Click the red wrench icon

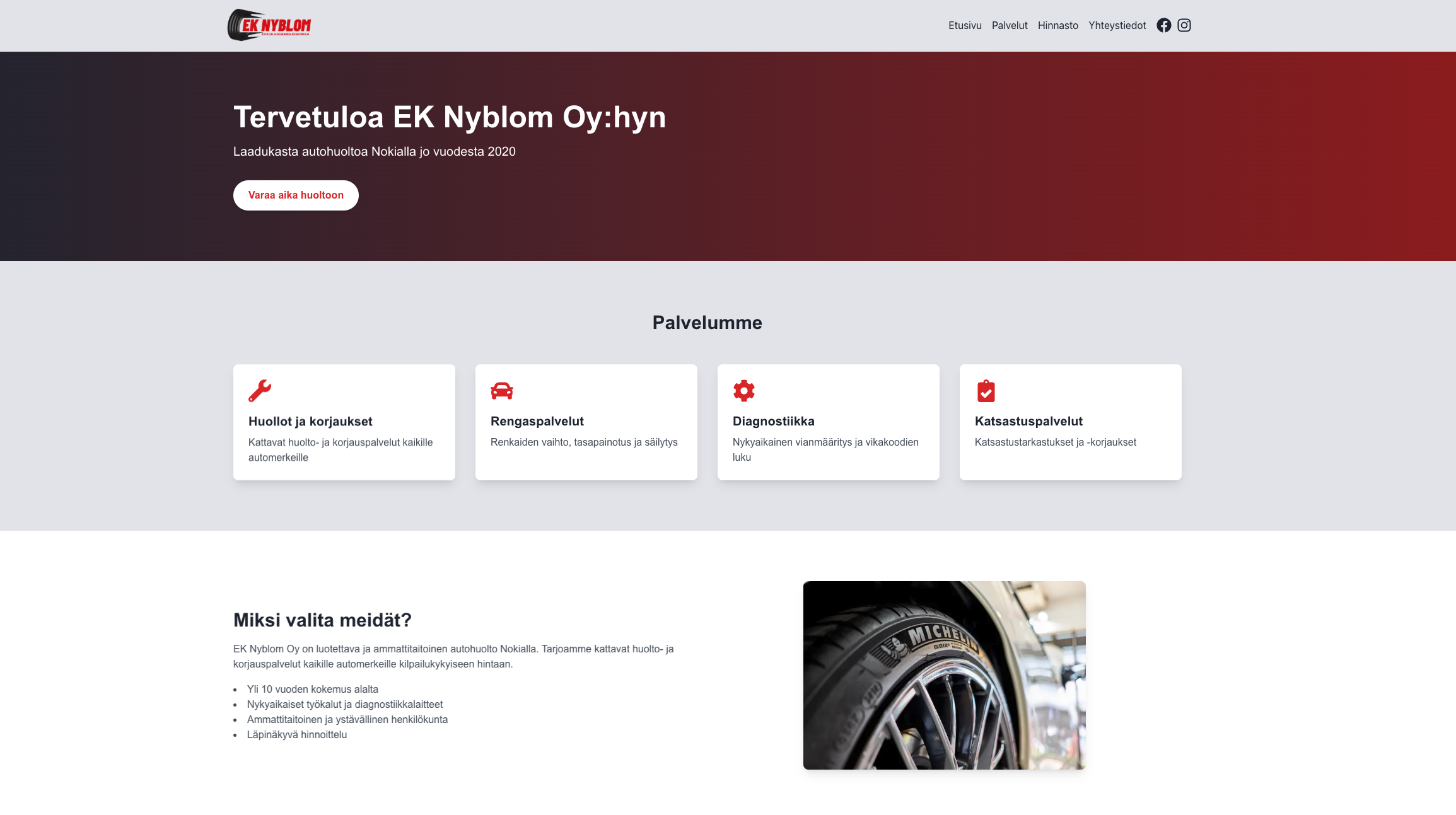(259, 391)
